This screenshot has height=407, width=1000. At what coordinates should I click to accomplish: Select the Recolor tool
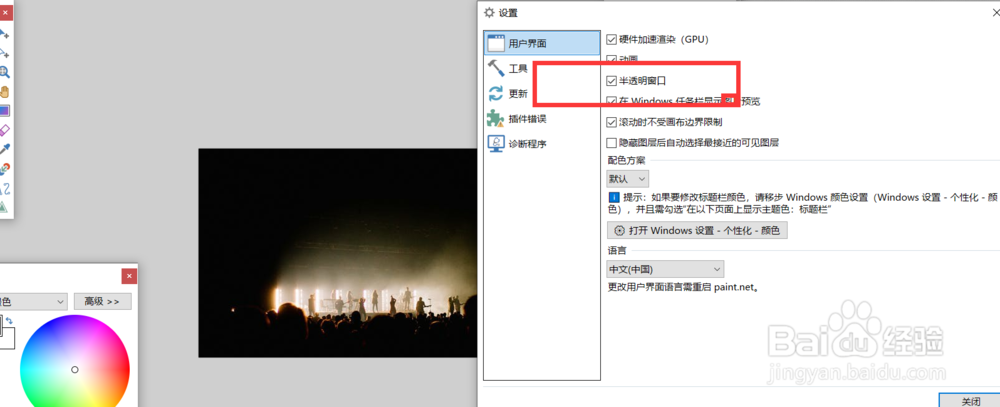click(4, 169)
